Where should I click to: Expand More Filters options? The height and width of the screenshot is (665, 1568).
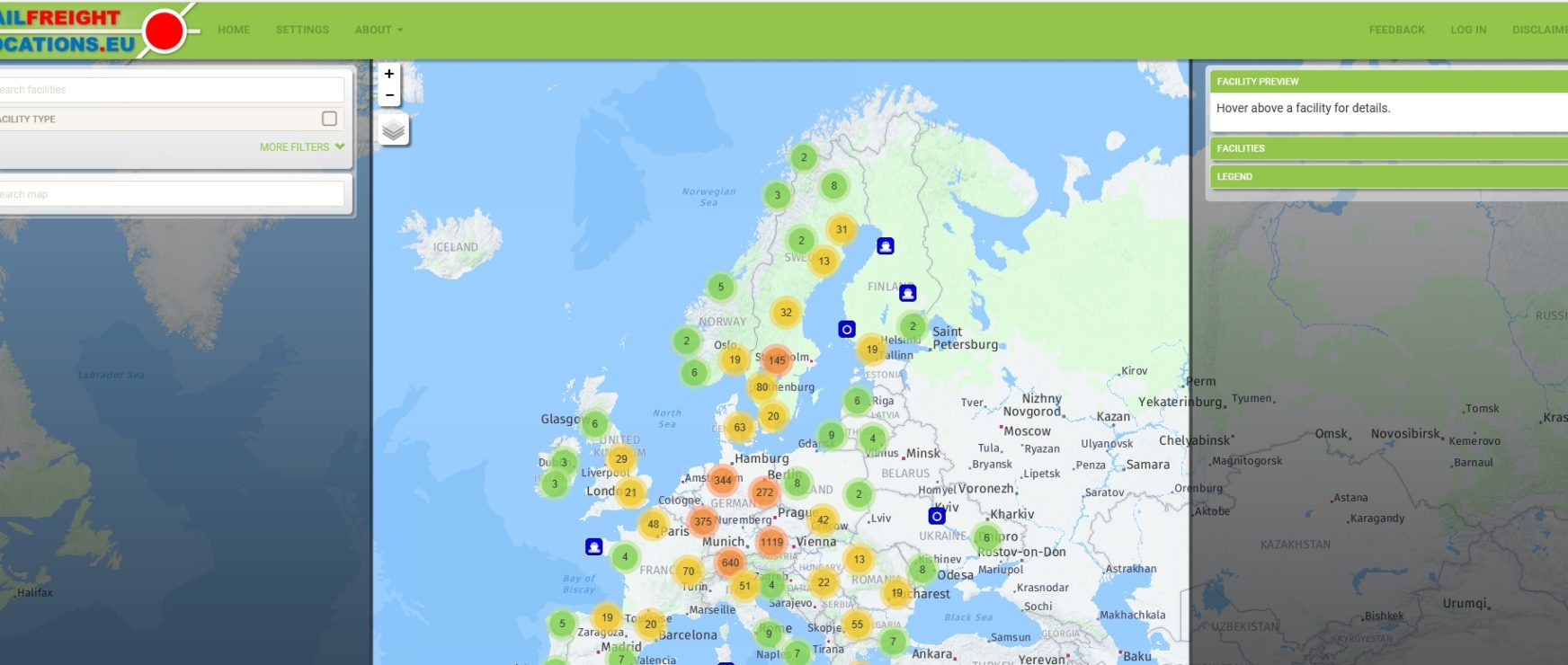tap(301, 146)
